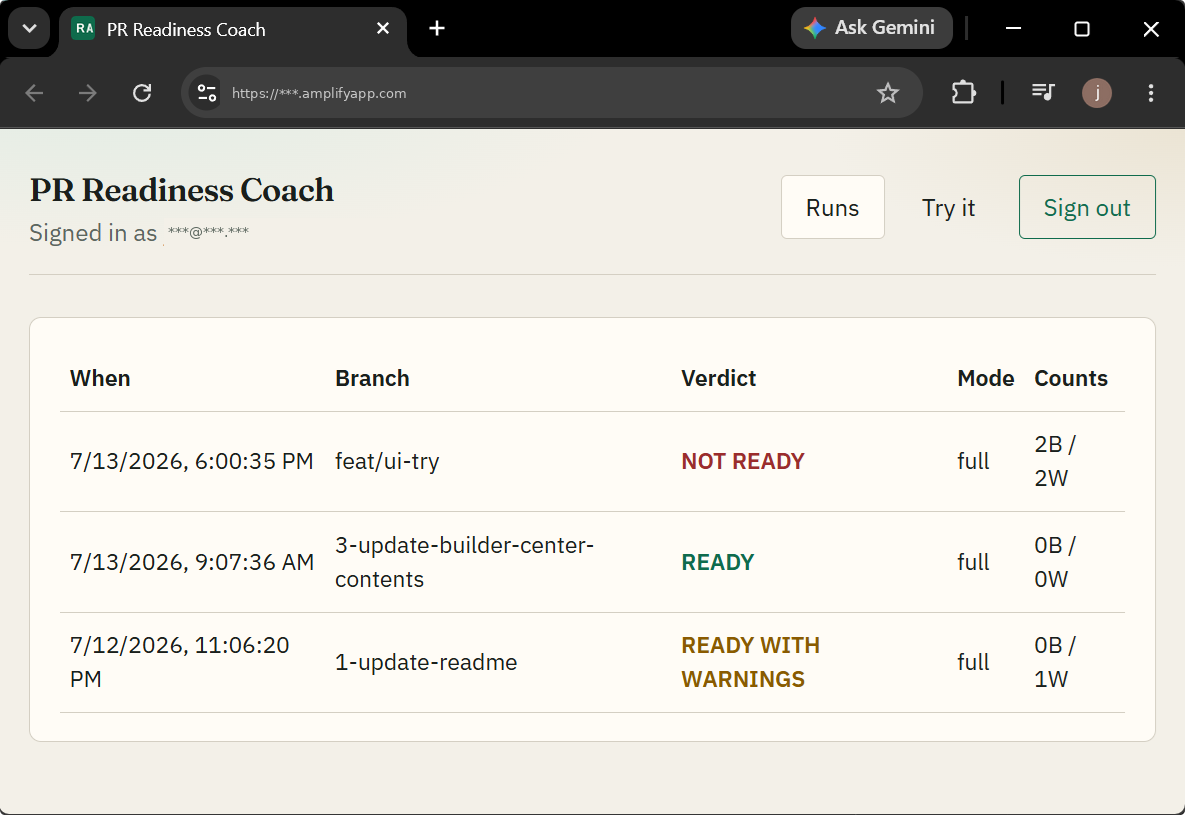This screenshot has width=1185, height=815.
Task: Go forward to the next page
Action: [x=88, y=93]
